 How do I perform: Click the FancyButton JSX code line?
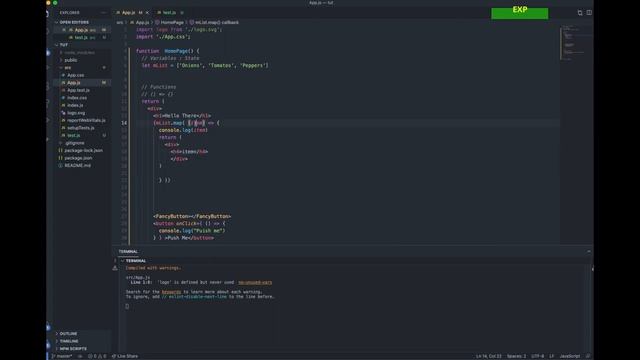click(192, 216)
